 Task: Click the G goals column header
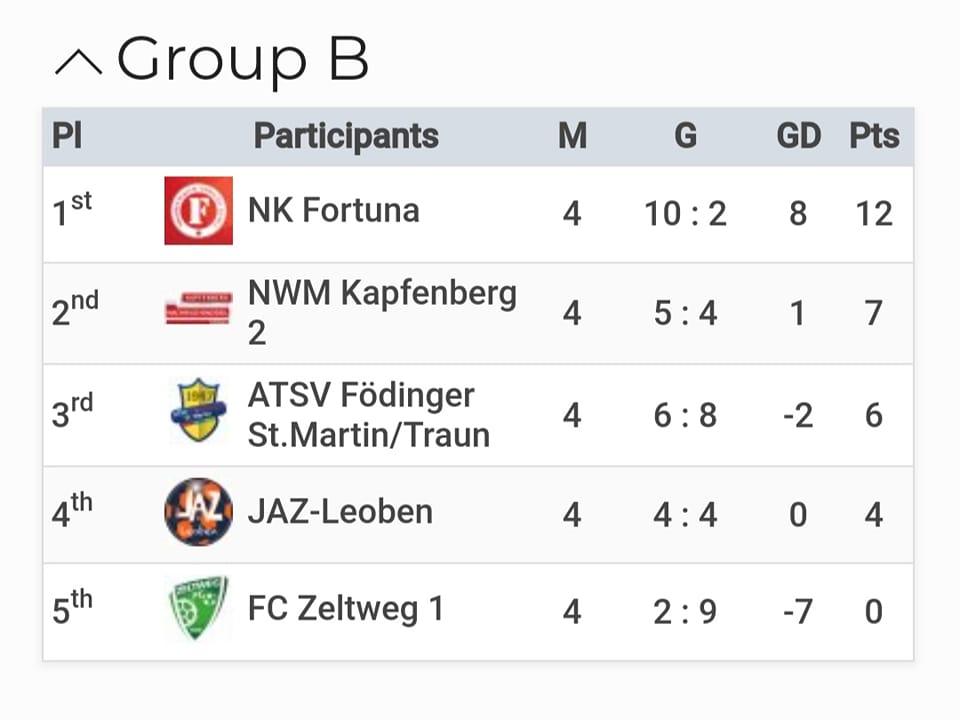685,136
